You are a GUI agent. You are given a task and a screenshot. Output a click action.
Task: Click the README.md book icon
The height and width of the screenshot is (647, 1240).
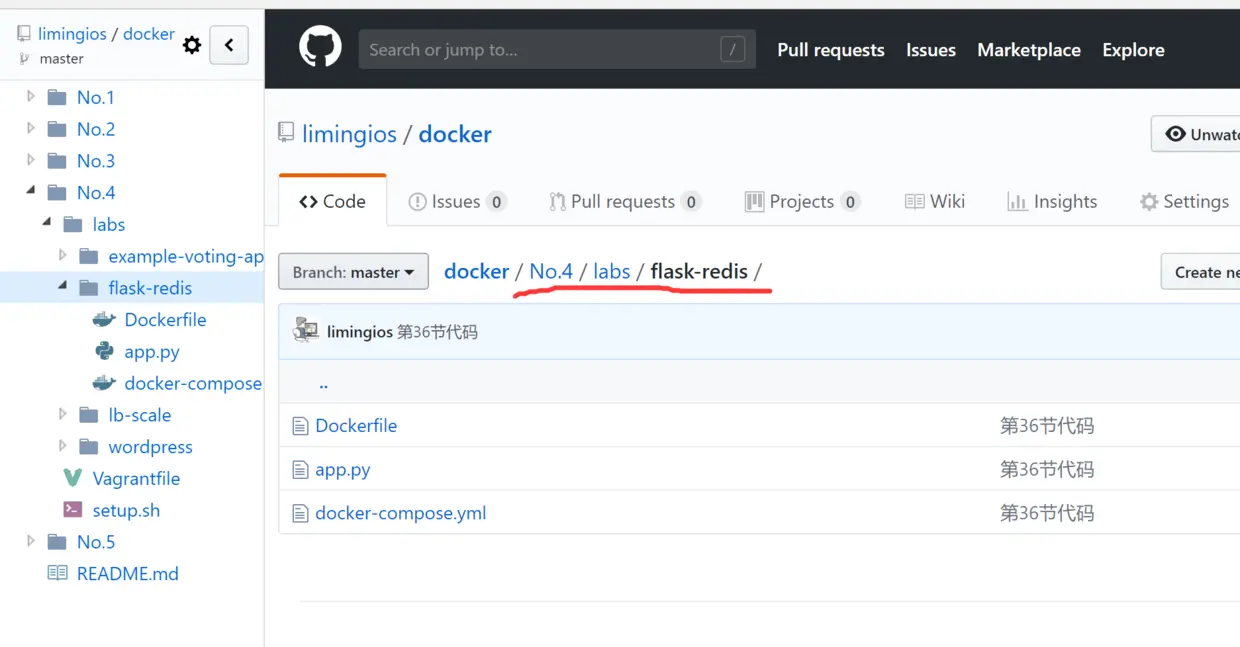tap(57, 574)
